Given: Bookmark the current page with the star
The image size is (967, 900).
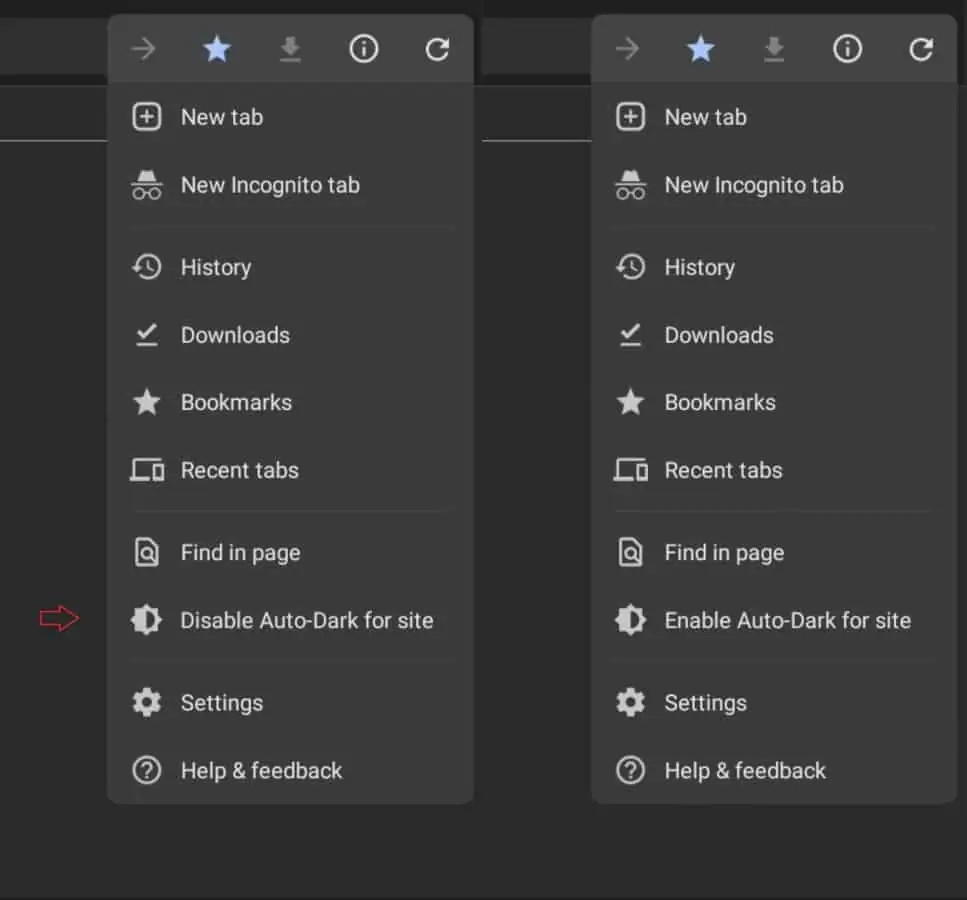Looking at the screenshot, I should click(217, 48).
